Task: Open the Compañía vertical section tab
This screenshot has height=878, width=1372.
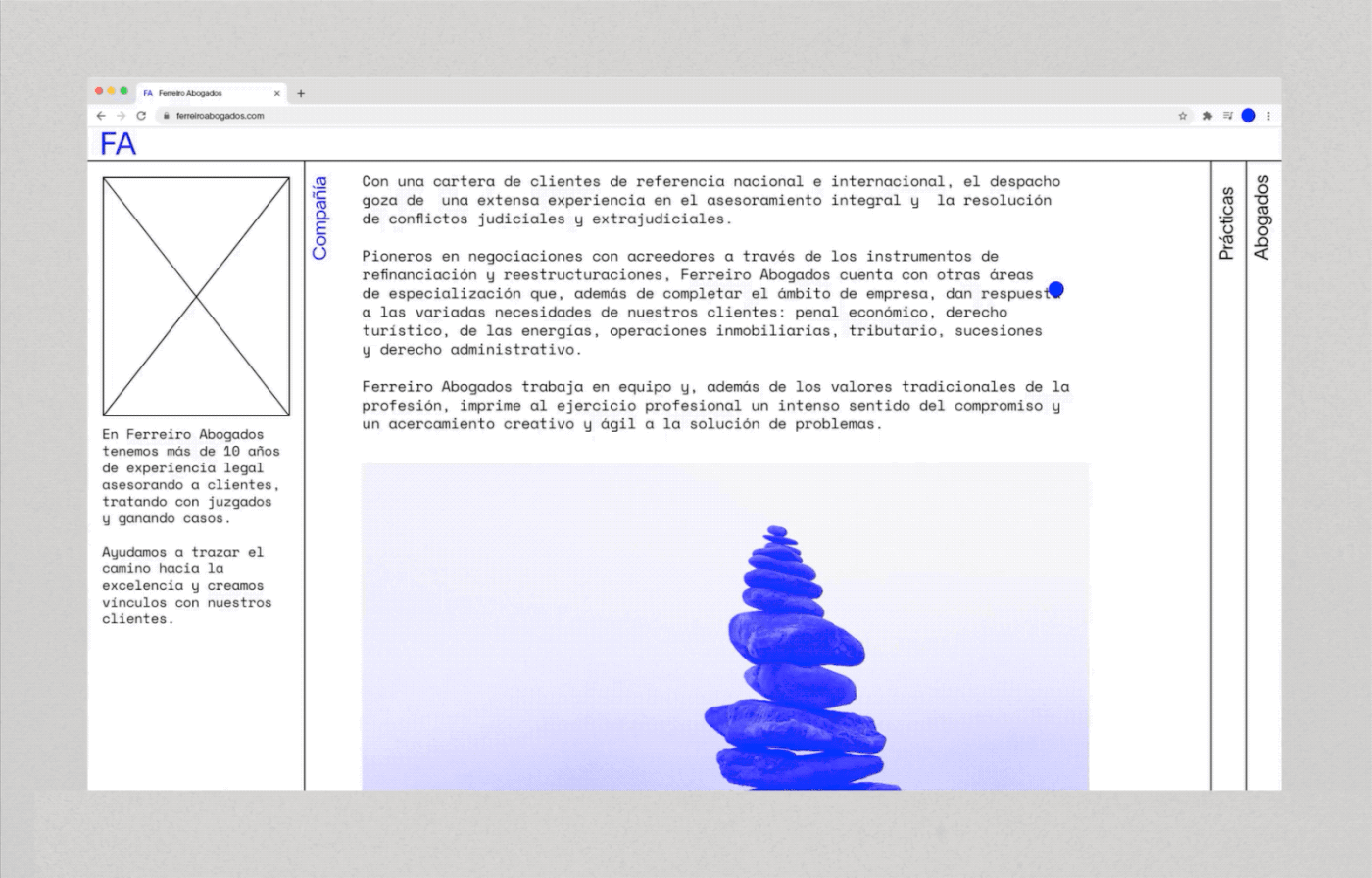Action: coord(319,218)
